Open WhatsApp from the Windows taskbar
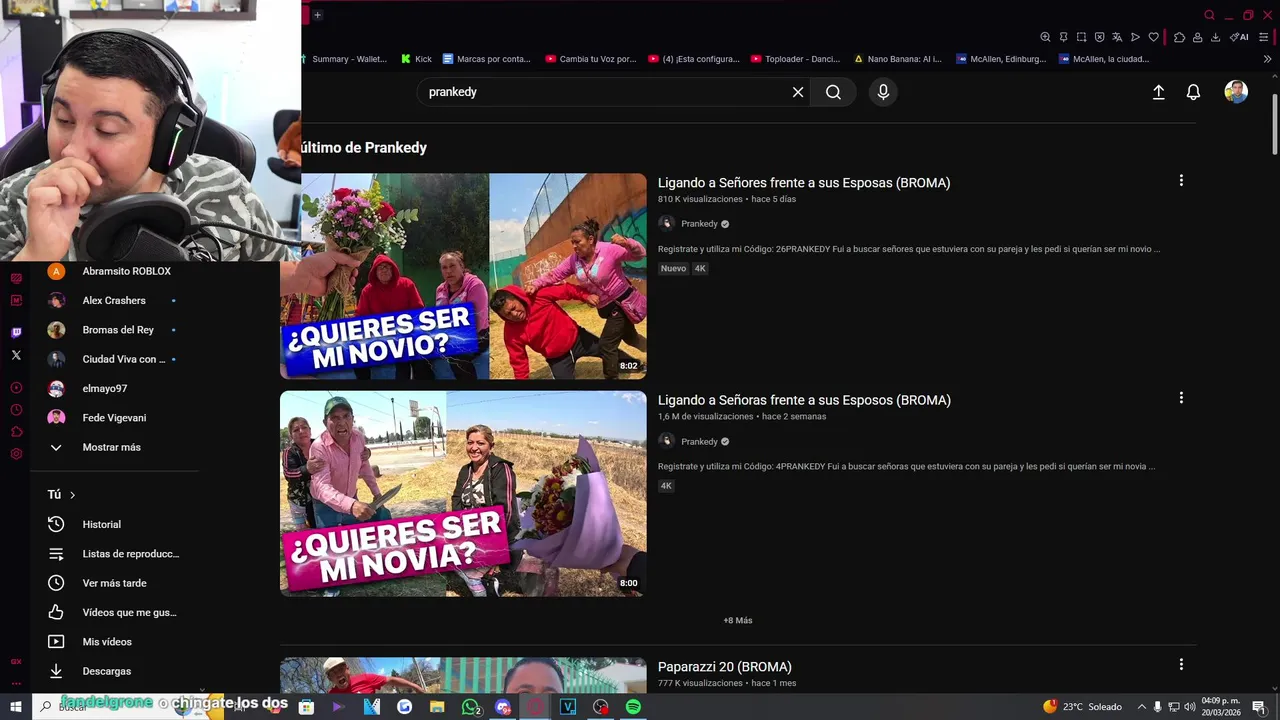Viewport: 1280px width, 720px height. point(470,707)
